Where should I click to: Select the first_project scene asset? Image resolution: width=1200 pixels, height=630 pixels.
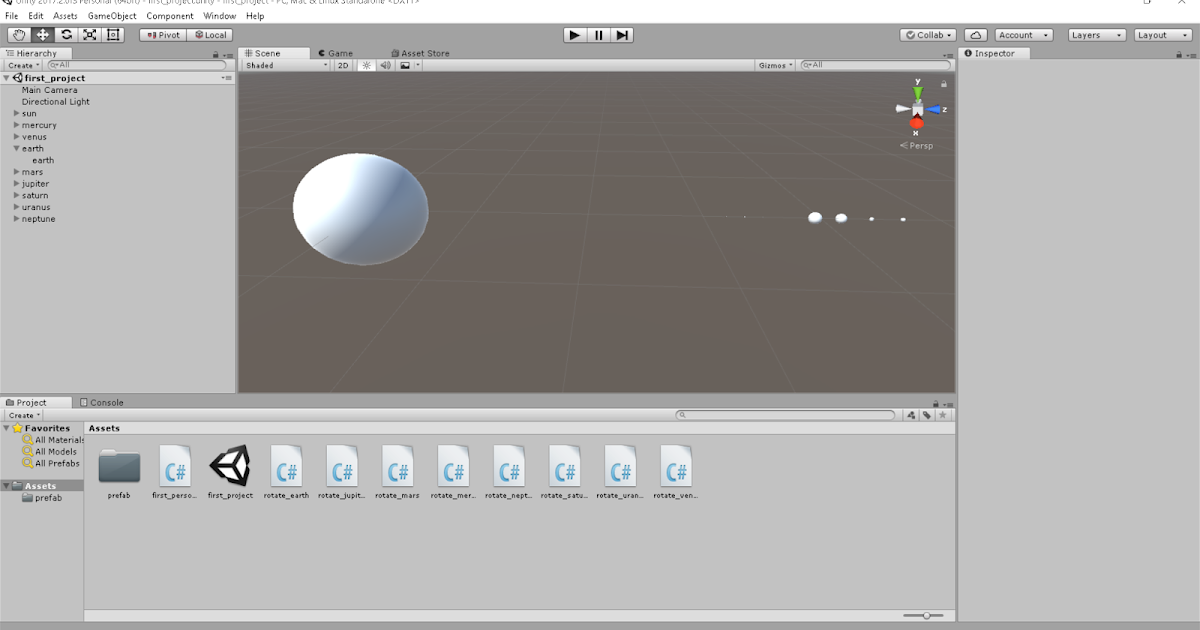[231, 467]
